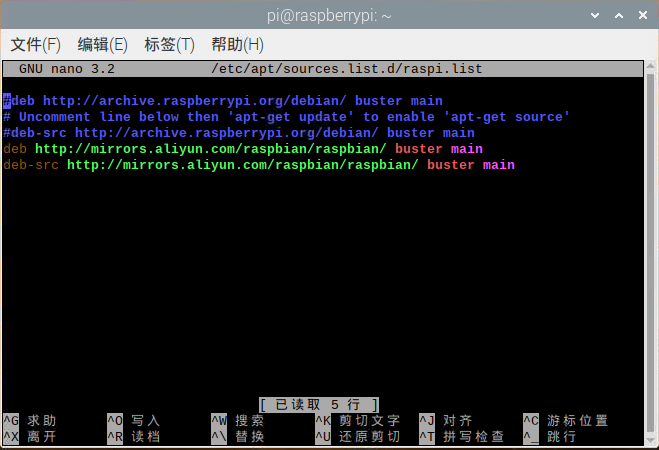
Task: Click the ^U 还原剪切 shortcut
Action: point(358,437)
